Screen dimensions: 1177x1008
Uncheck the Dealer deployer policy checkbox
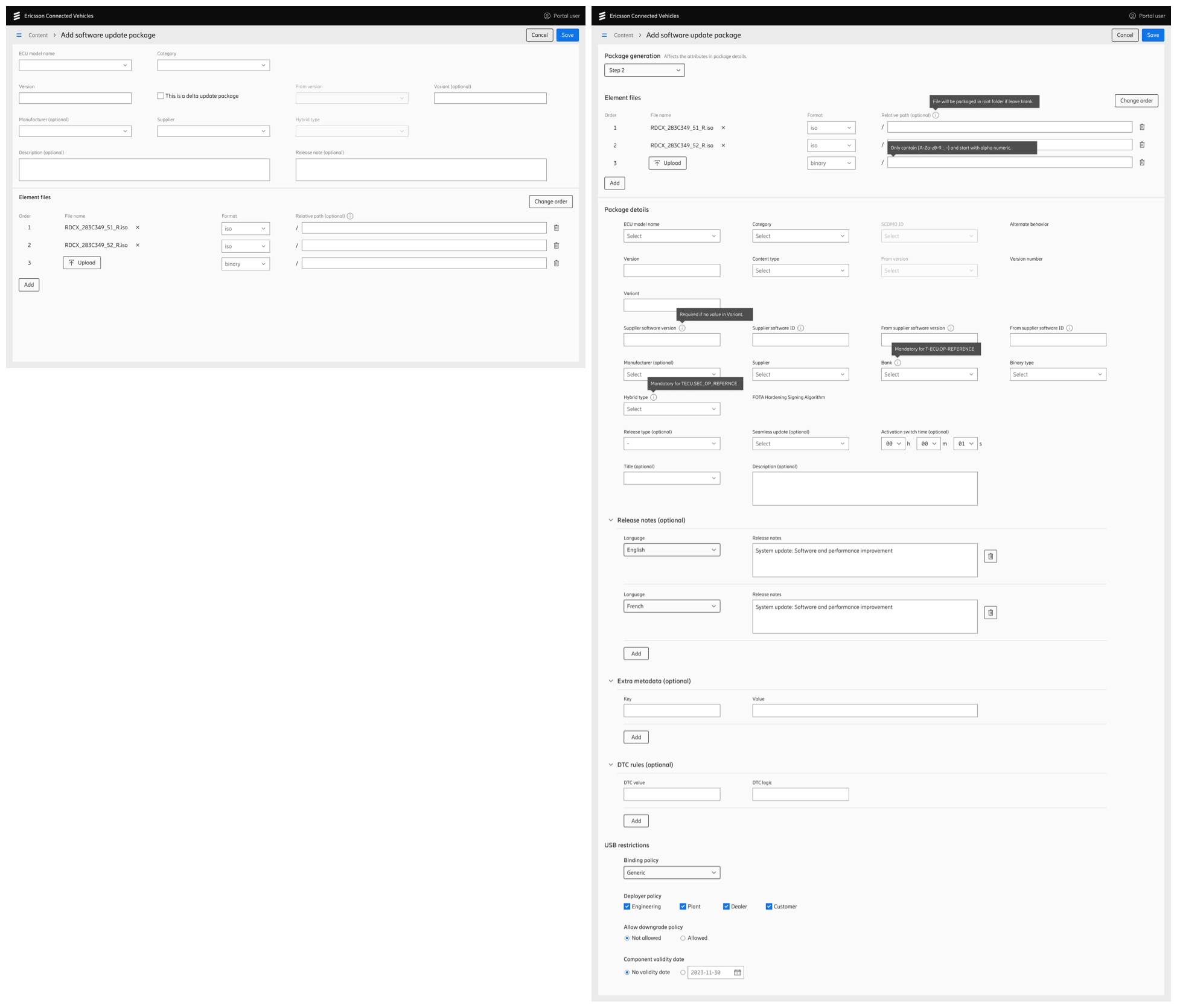tap(726, 907)
